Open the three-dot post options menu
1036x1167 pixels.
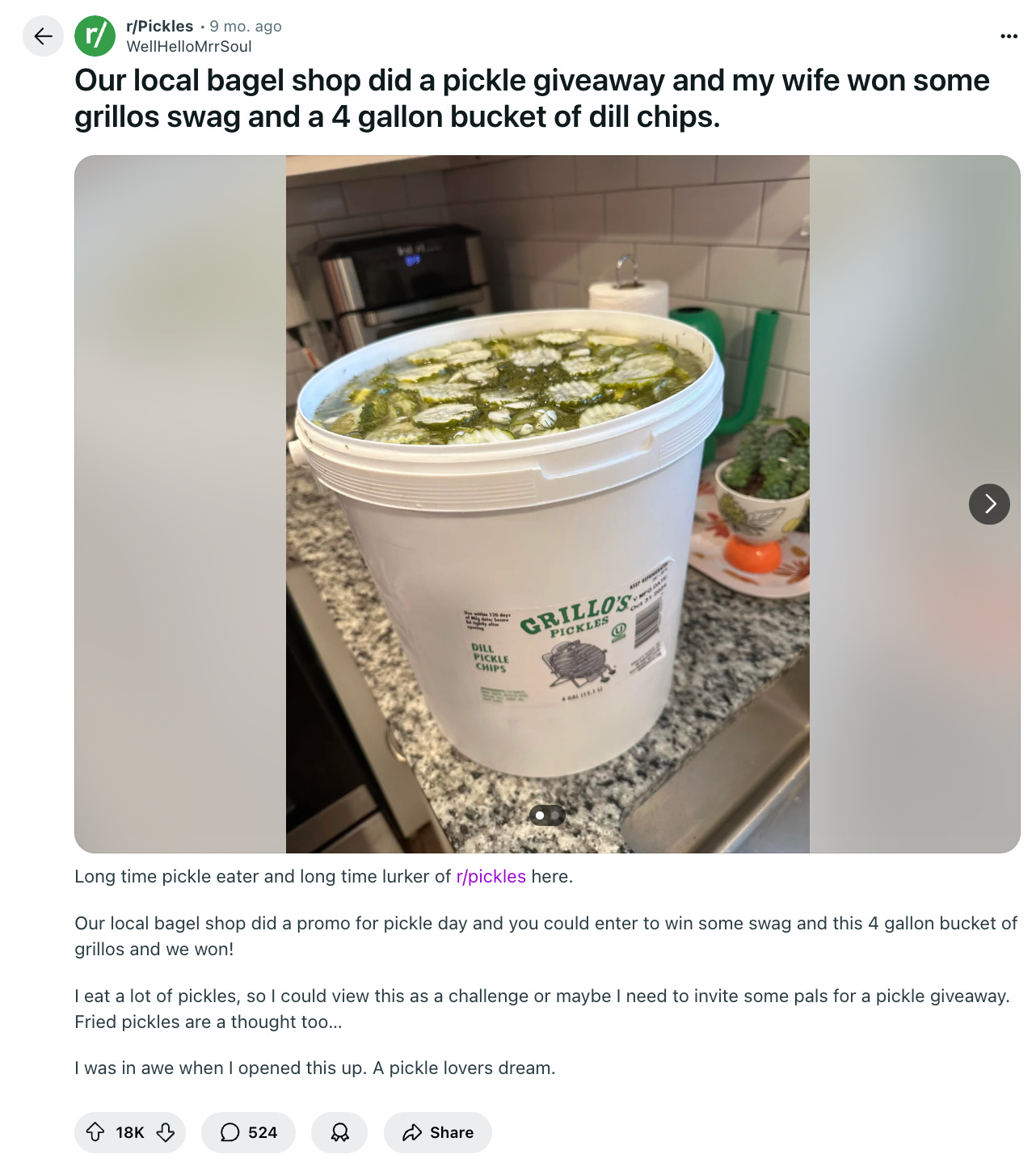point(1009,36)
